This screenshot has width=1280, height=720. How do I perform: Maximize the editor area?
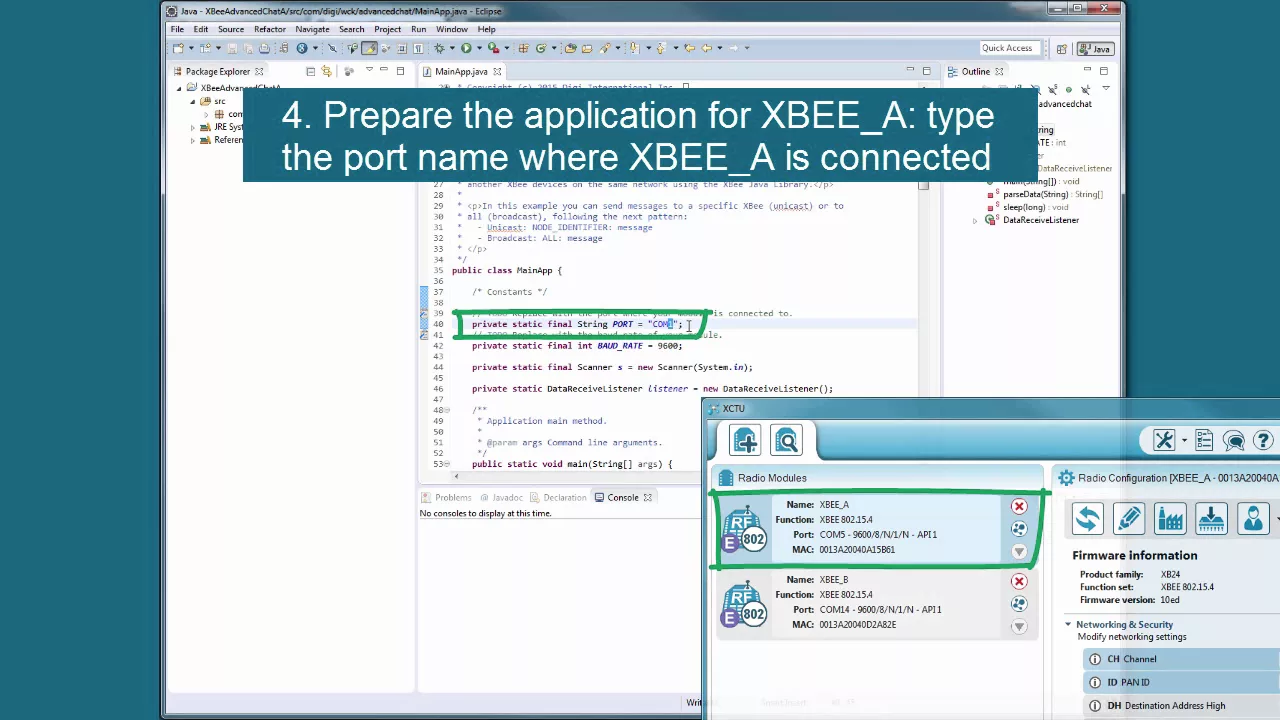(926, 71)
